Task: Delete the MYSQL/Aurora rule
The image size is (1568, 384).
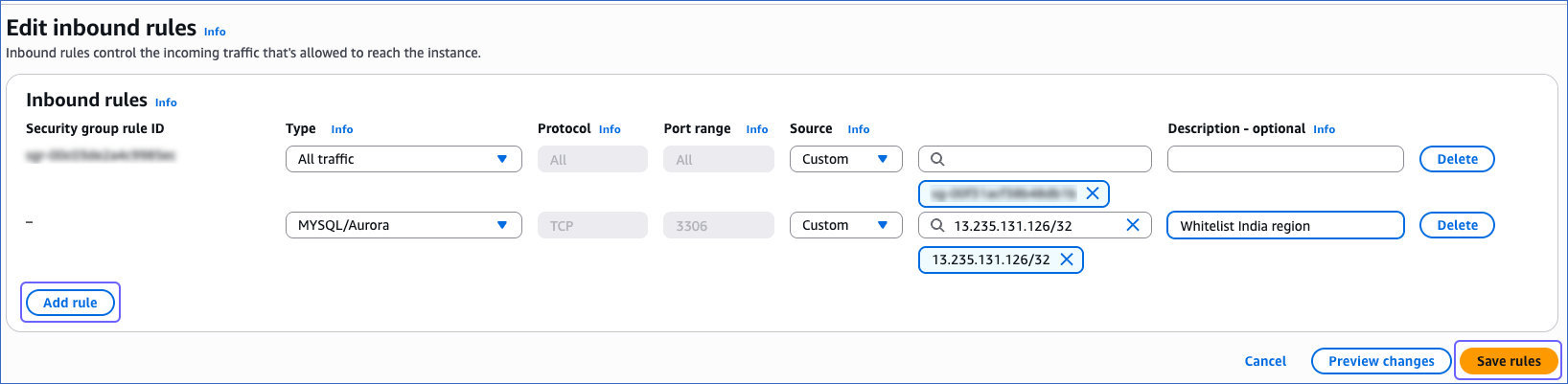Action: [x=1457, y=225]
